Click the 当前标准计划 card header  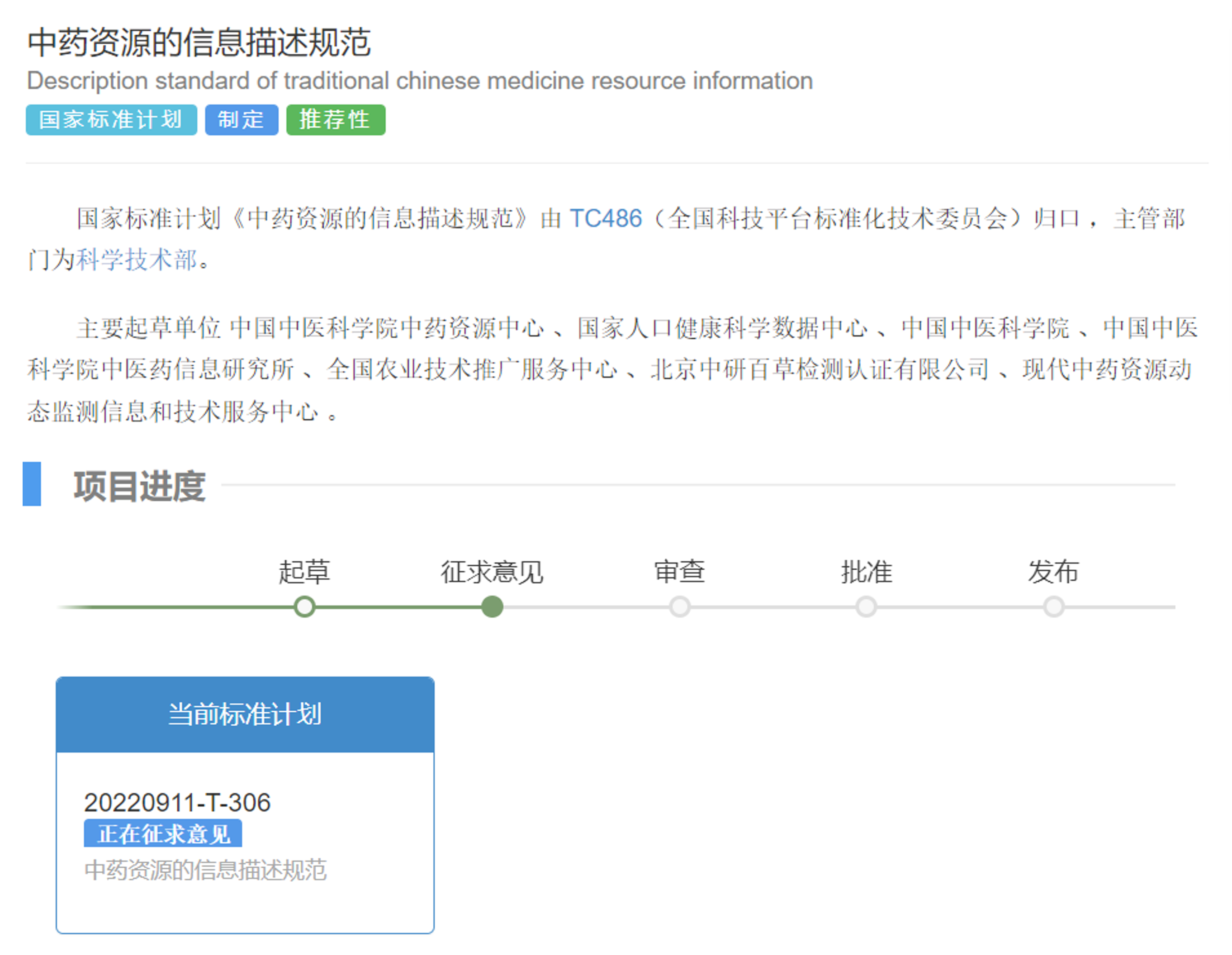click(245, 714)
